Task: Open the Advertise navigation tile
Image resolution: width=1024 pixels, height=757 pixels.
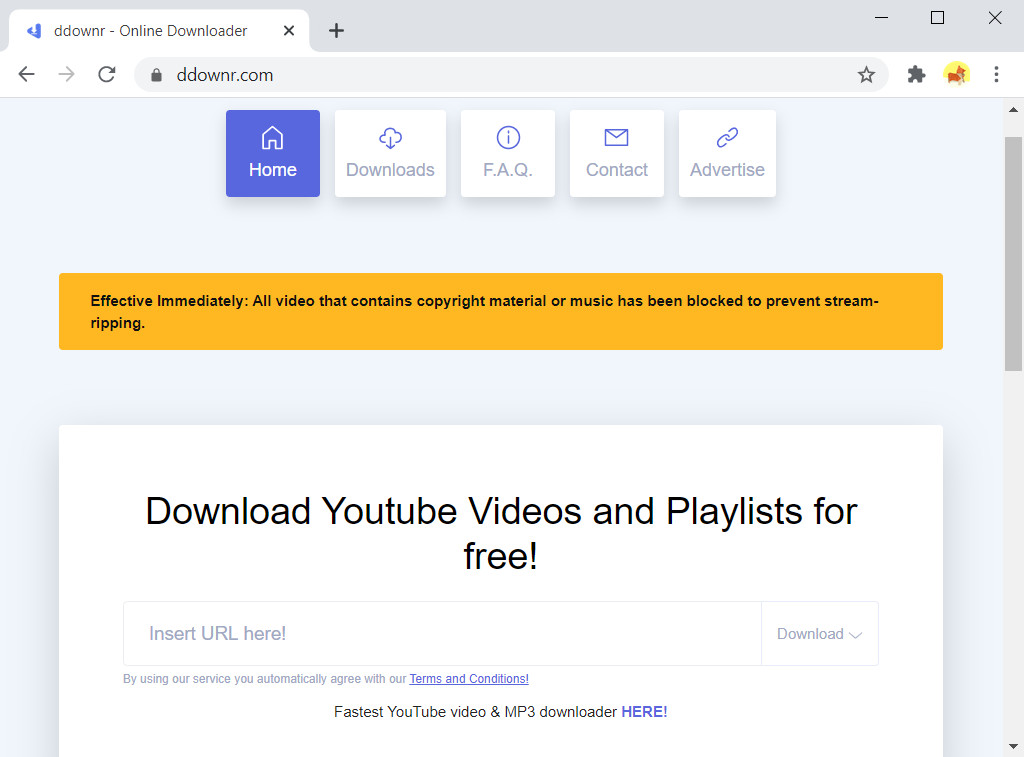Action: [727, 153]
